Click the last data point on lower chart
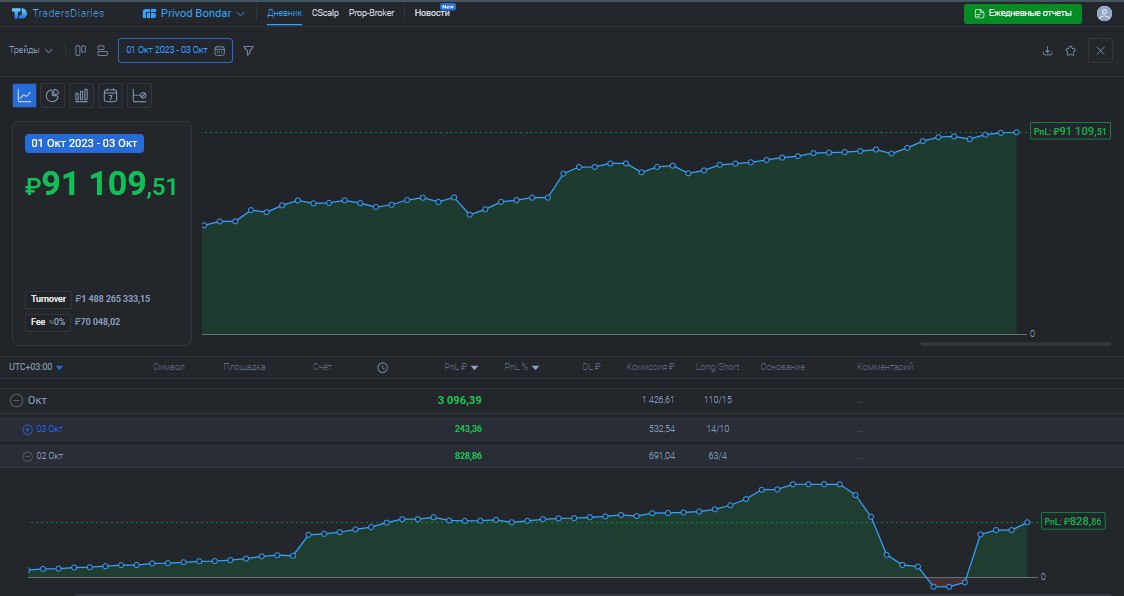The width and height of the screenshot is (1124, 596). [x=1027, y=522]
